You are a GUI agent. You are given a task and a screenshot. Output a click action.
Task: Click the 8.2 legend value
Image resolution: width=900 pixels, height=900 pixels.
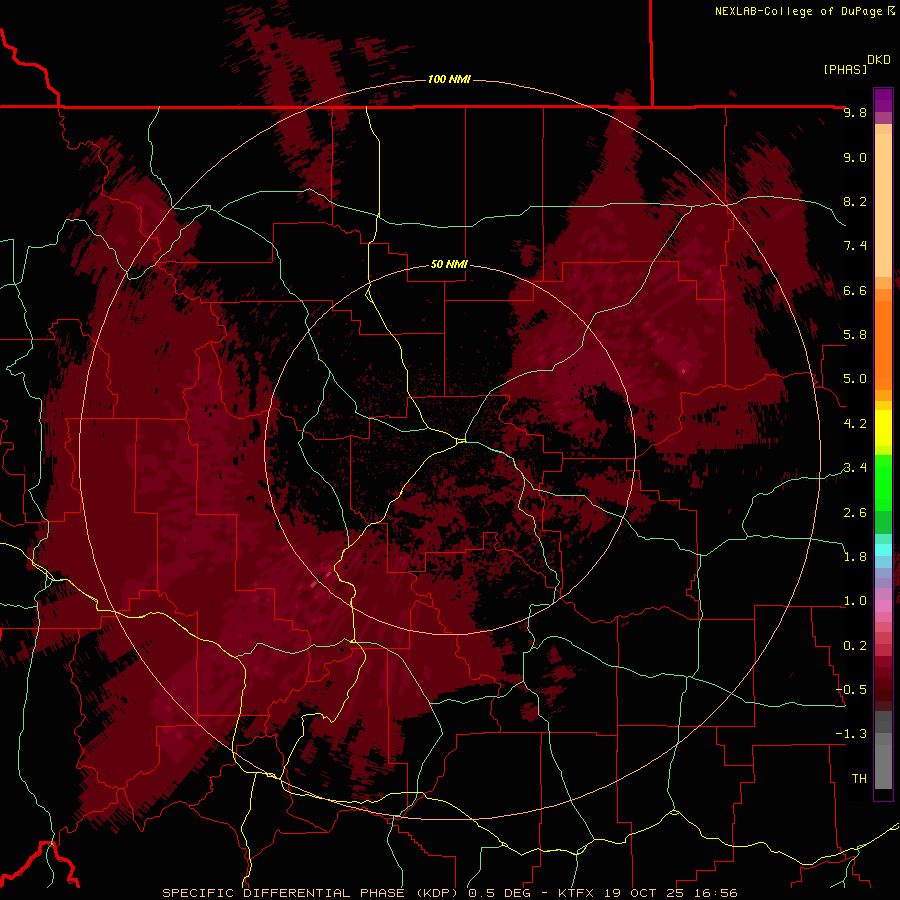point(855,201)
